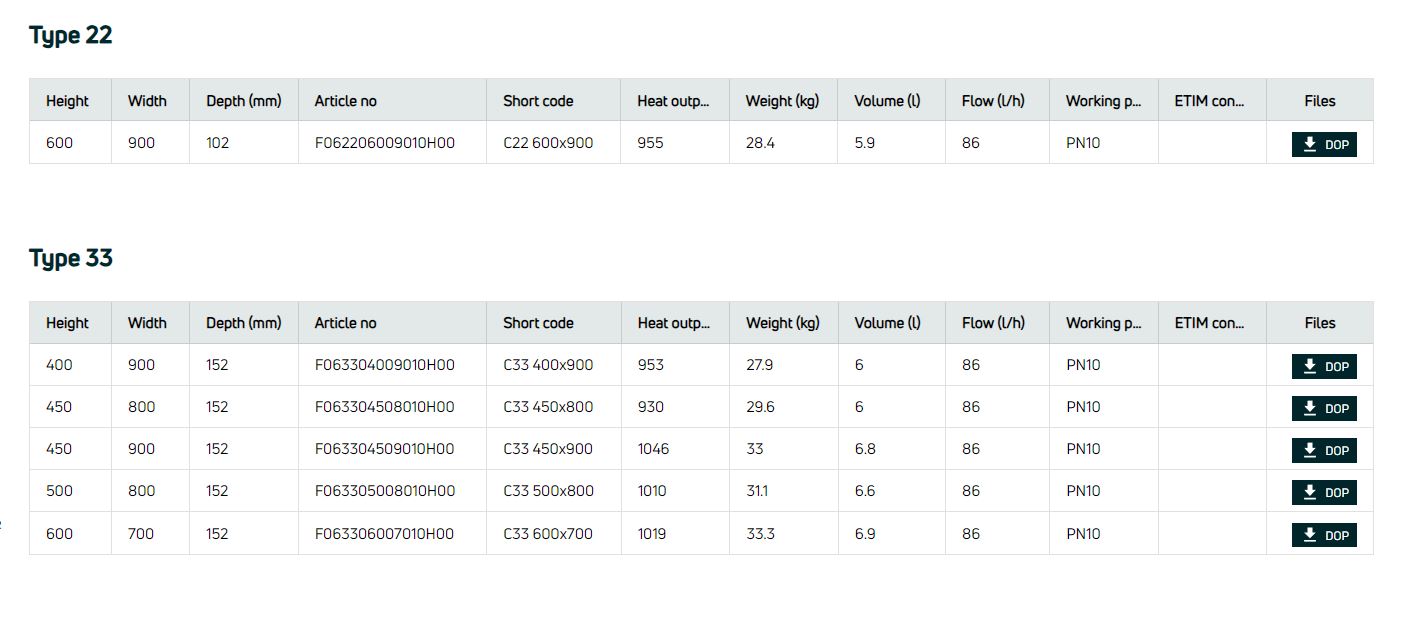
Task: Sort Type 22 table by Height header
Action: click(67, 101)
